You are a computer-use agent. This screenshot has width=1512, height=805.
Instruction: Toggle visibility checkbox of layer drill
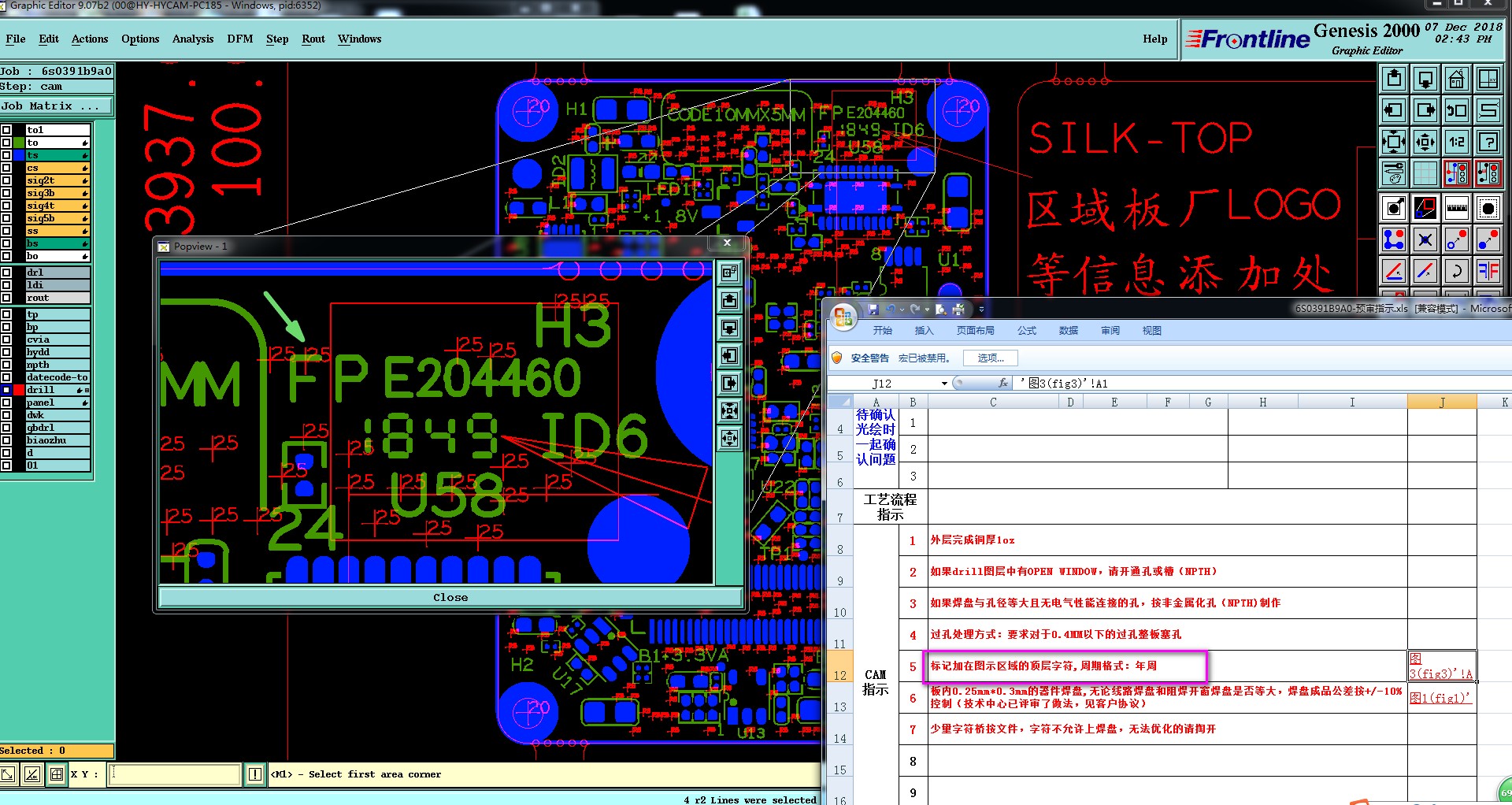click(x=6, y=390)
